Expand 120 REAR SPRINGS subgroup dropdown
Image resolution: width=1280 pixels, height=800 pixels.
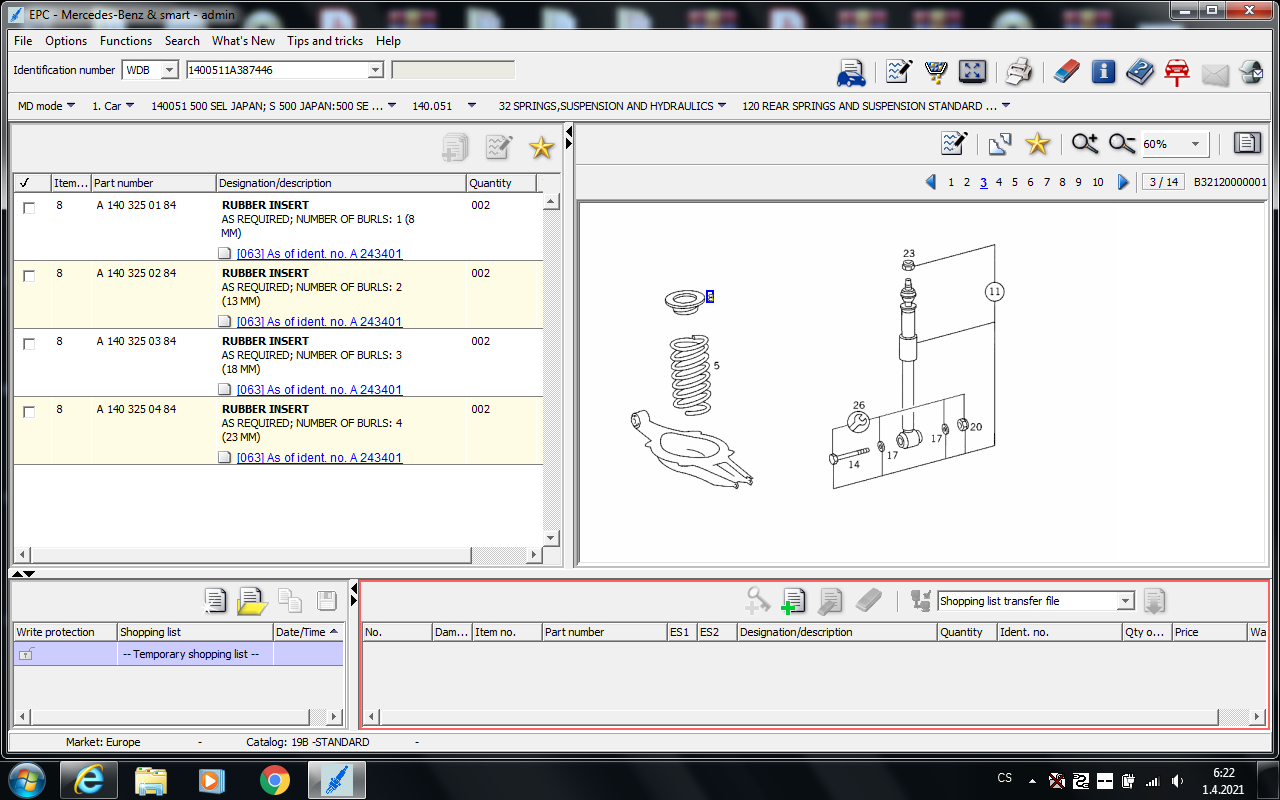[1005, 106]
